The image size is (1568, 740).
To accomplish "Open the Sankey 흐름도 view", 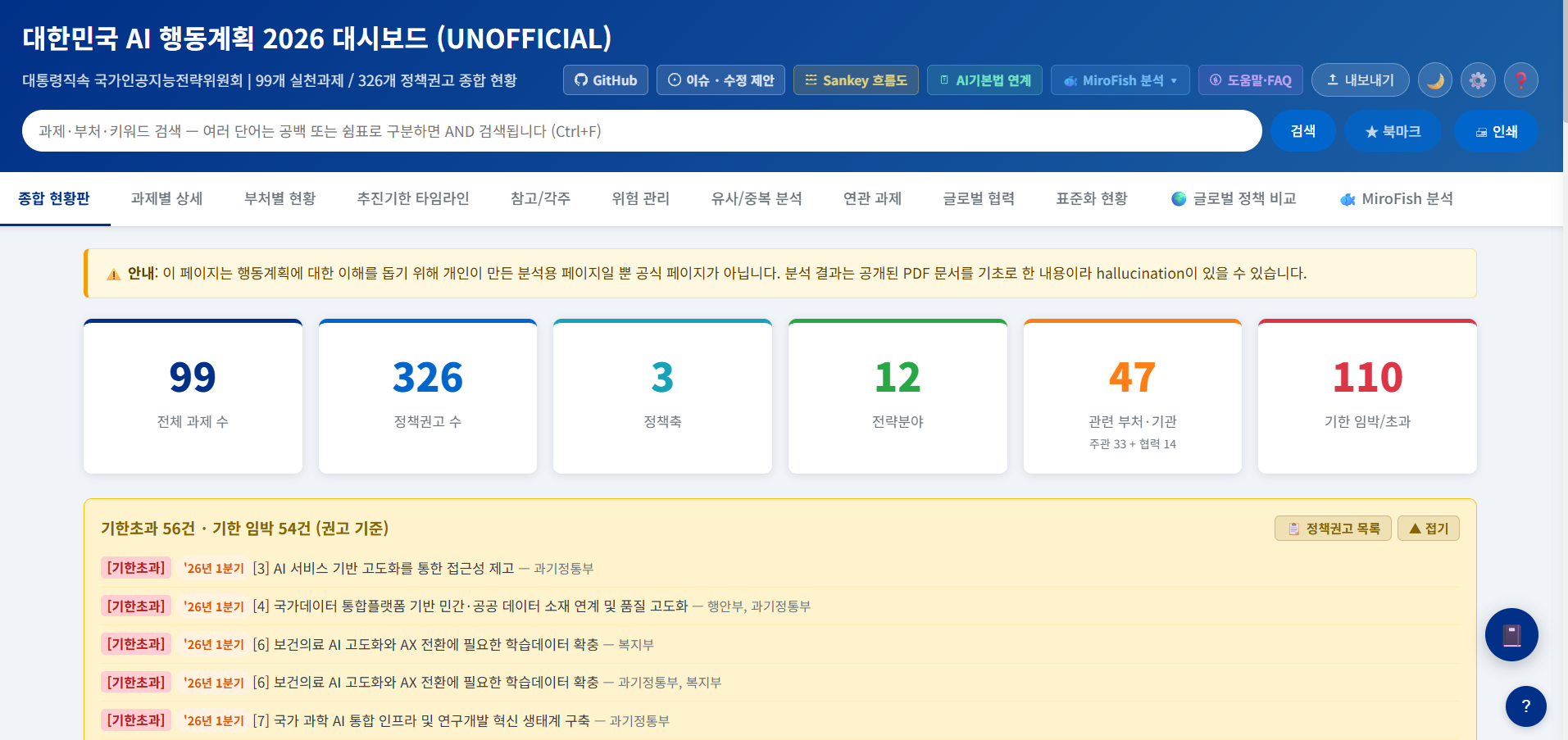I will coord(856,80).
